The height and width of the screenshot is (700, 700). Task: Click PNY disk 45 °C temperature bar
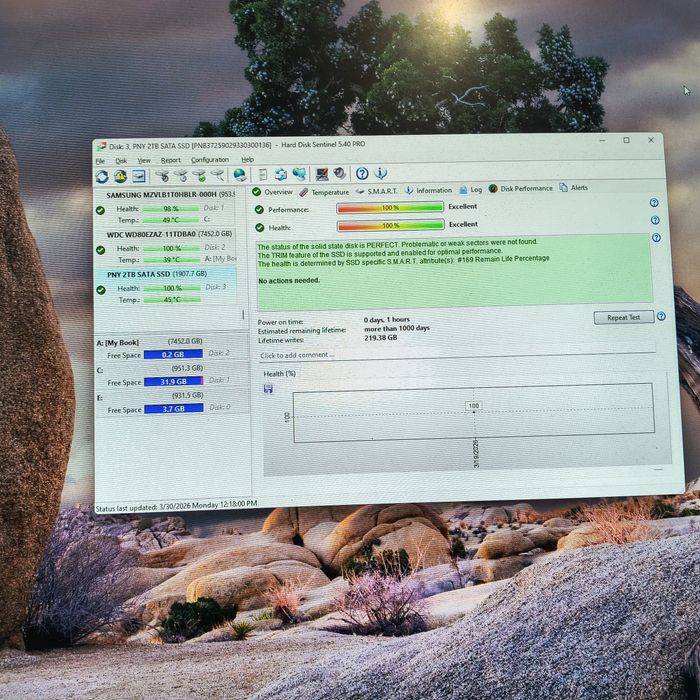coord(172,300)
